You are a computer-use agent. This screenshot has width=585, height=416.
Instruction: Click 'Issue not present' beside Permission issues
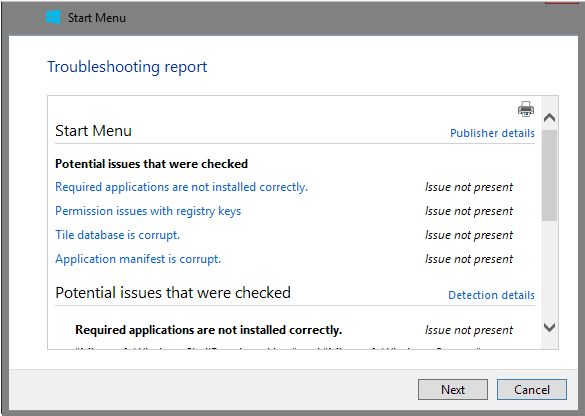click(x=469, y=211)
